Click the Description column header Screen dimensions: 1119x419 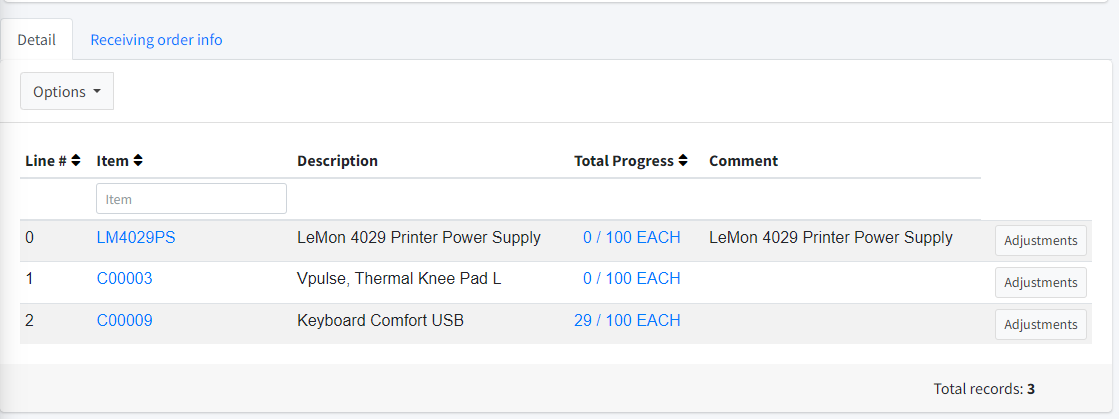[x=337, y=161]
